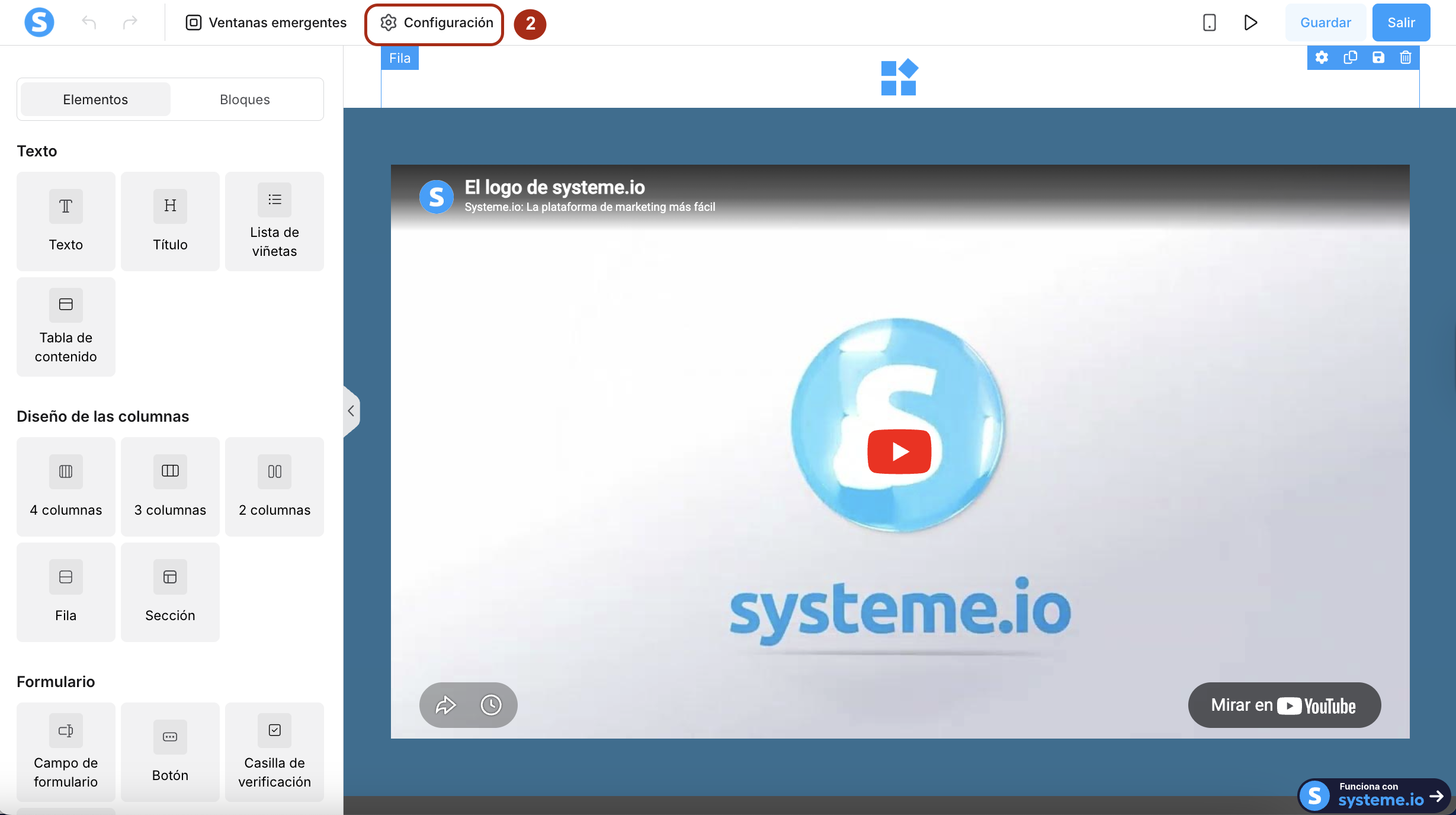Switch to the Bloques tab

(x=245, y=100)
